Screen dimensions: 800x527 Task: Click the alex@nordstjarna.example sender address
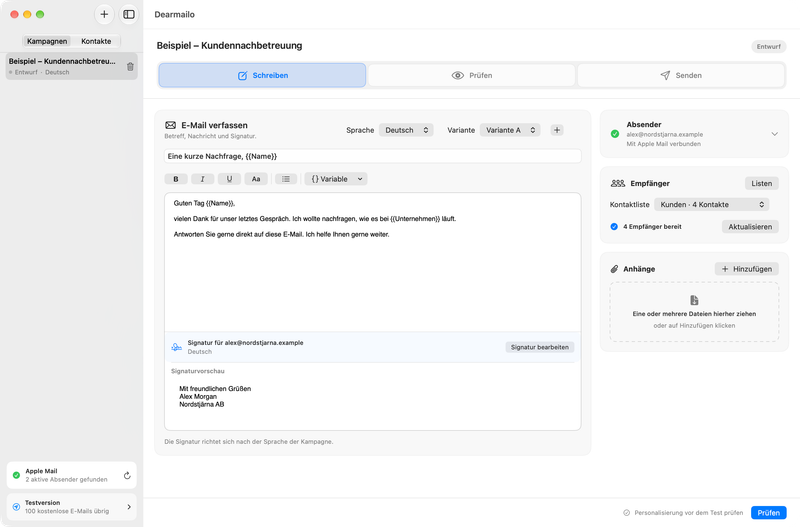(665, 135)
